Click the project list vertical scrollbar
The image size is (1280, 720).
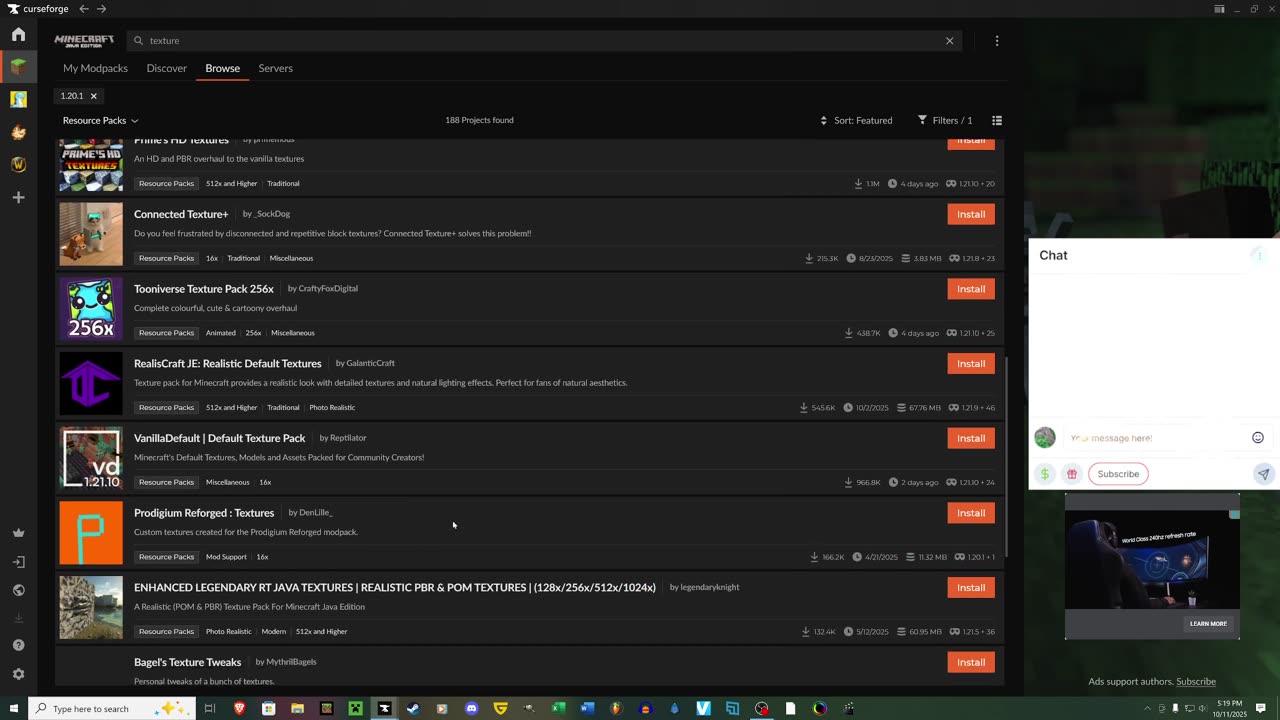pyautogui.click(x=1006, y=456)
